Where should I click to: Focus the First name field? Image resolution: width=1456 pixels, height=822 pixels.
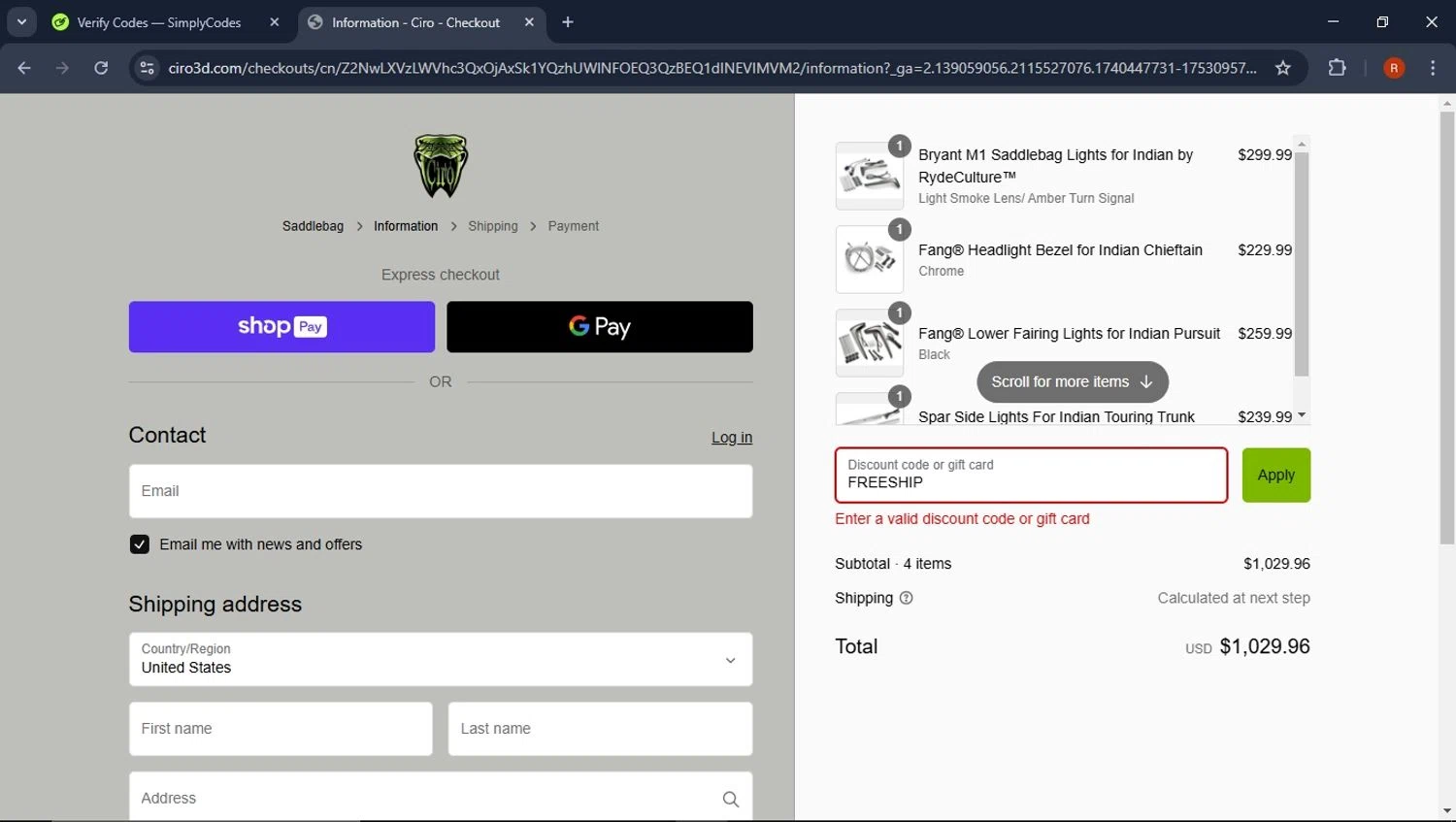tap(281, 729)
